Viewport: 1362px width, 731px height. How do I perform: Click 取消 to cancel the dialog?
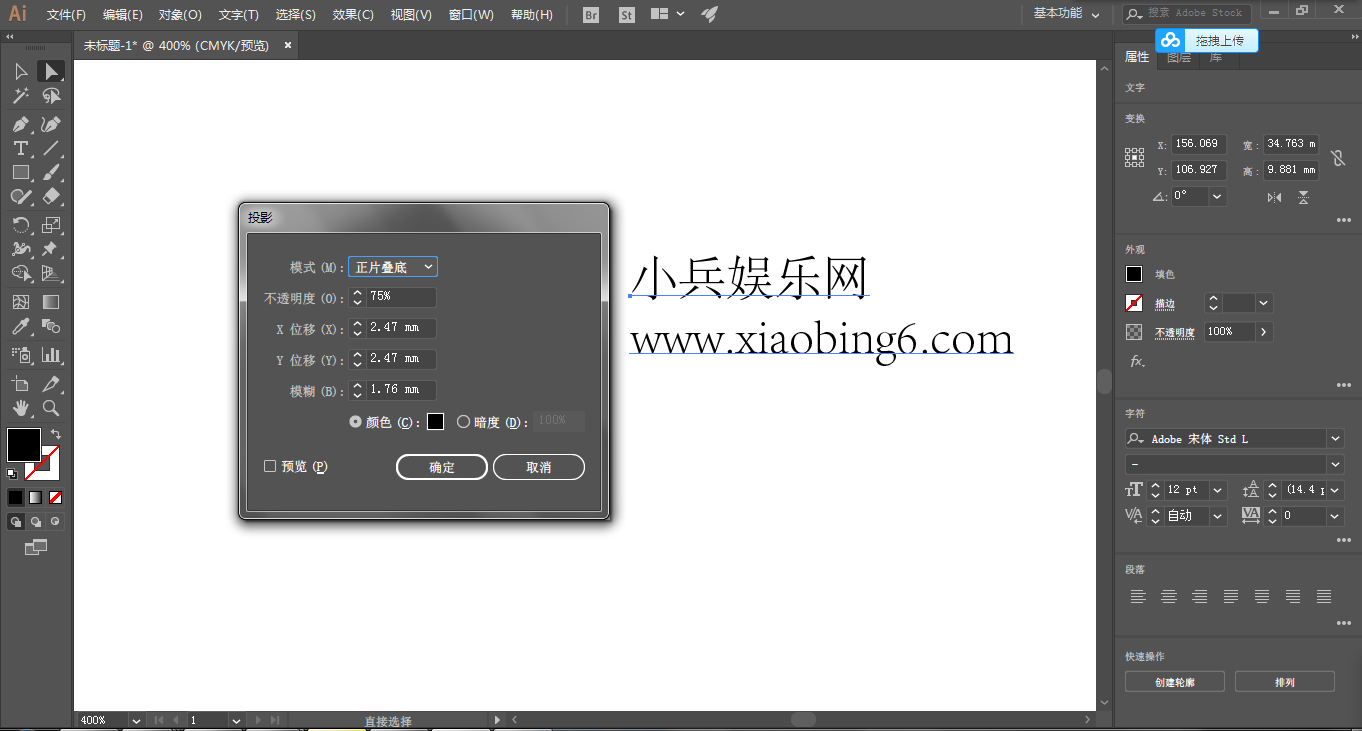click(x=539, y=467)
